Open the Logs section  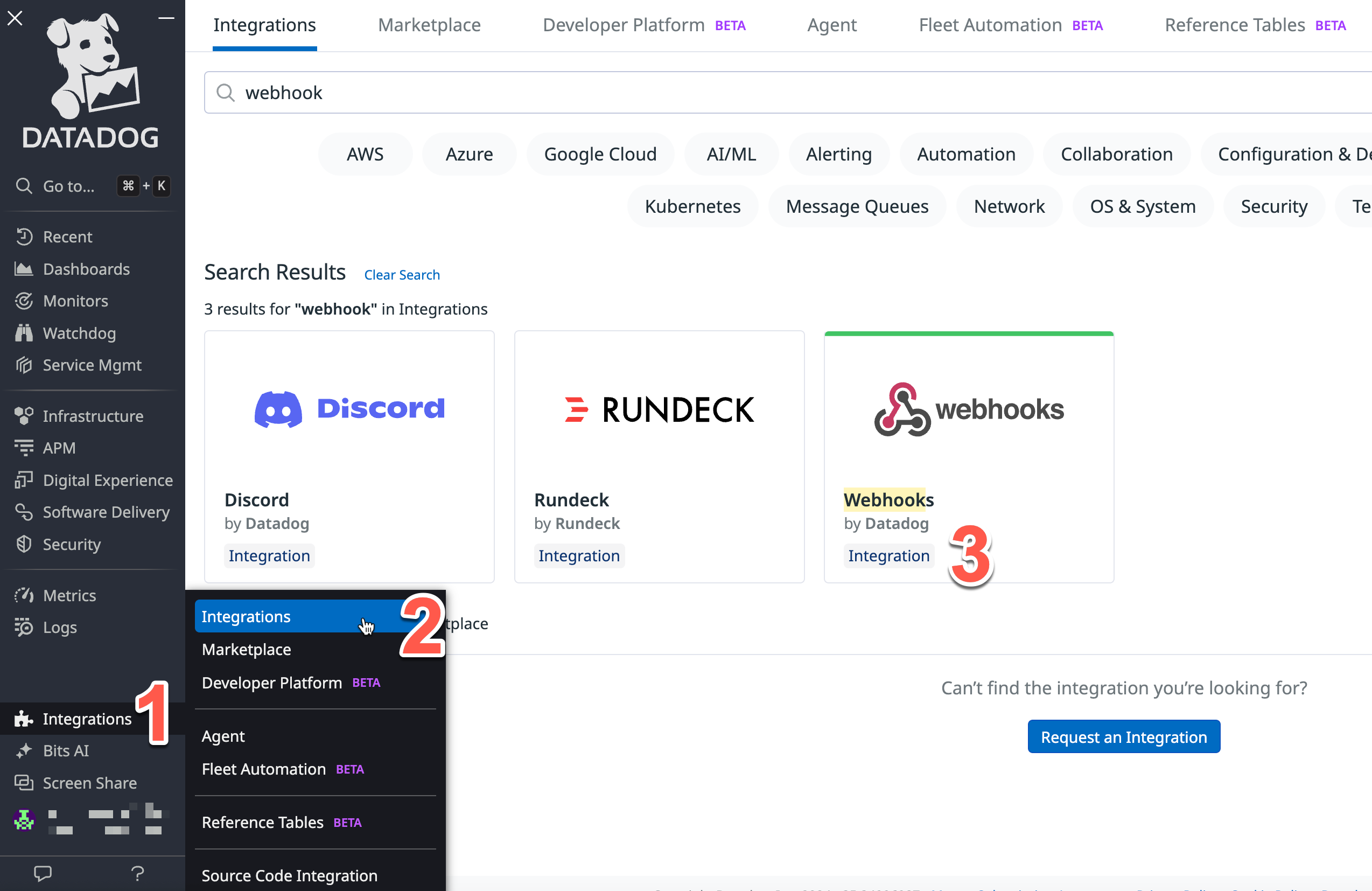(x=59, y=627)
